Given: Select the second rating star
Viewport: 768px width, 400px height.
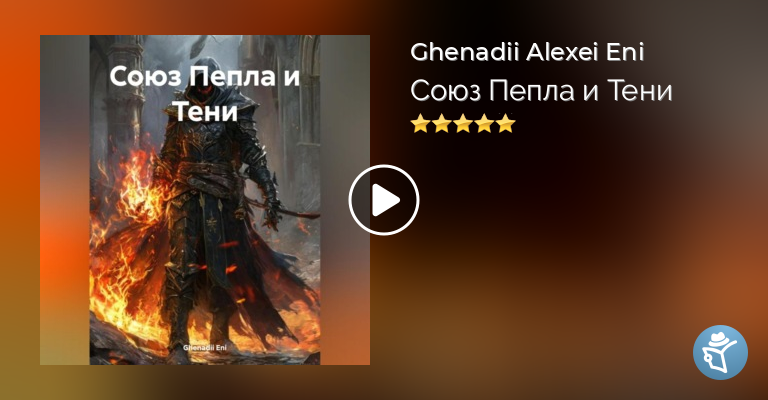Looking at the screenshot, I should point(441,123).
